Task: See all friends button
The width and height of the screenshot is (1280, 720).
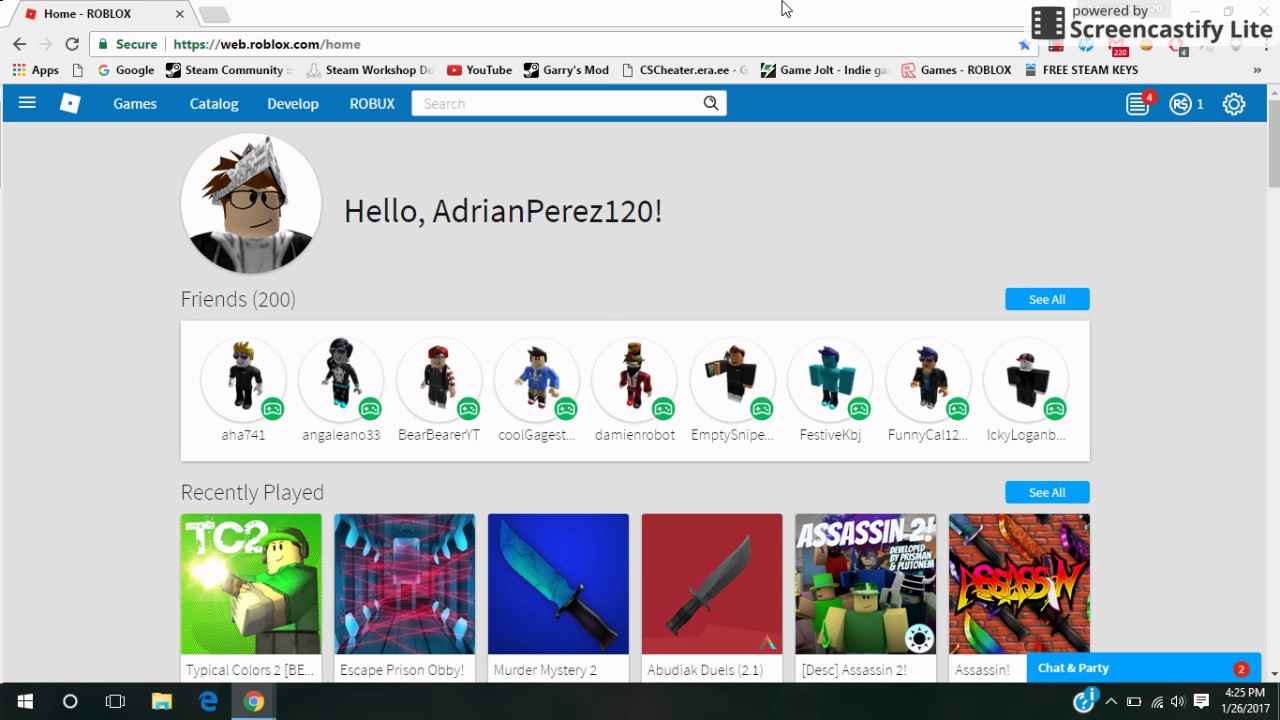Action: pyautogui.click(x=1047, y=299)
